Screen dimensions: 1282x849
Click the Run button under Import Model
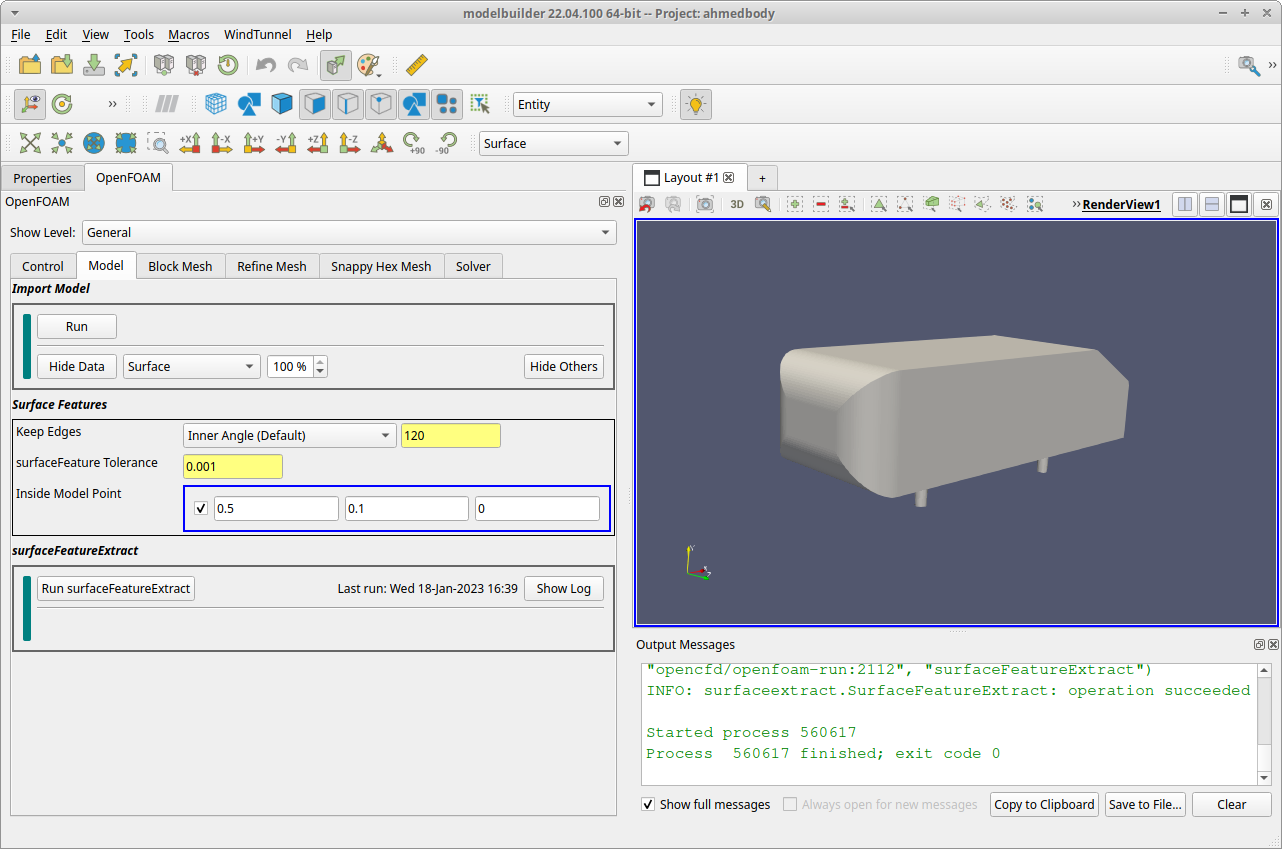tap(77, 326)
